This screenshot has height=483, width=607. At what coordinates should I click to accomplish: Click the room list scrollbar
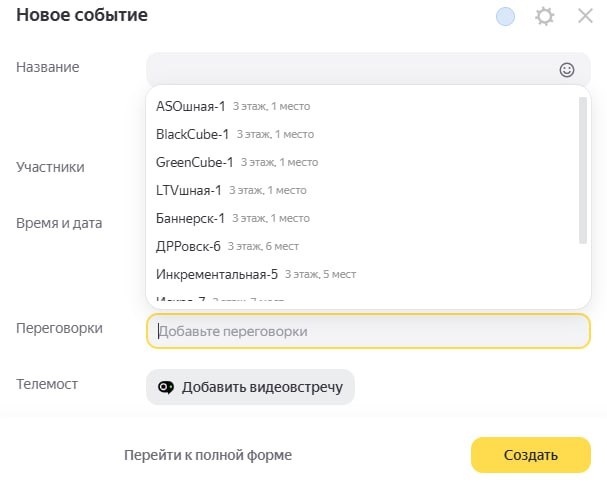582,170
